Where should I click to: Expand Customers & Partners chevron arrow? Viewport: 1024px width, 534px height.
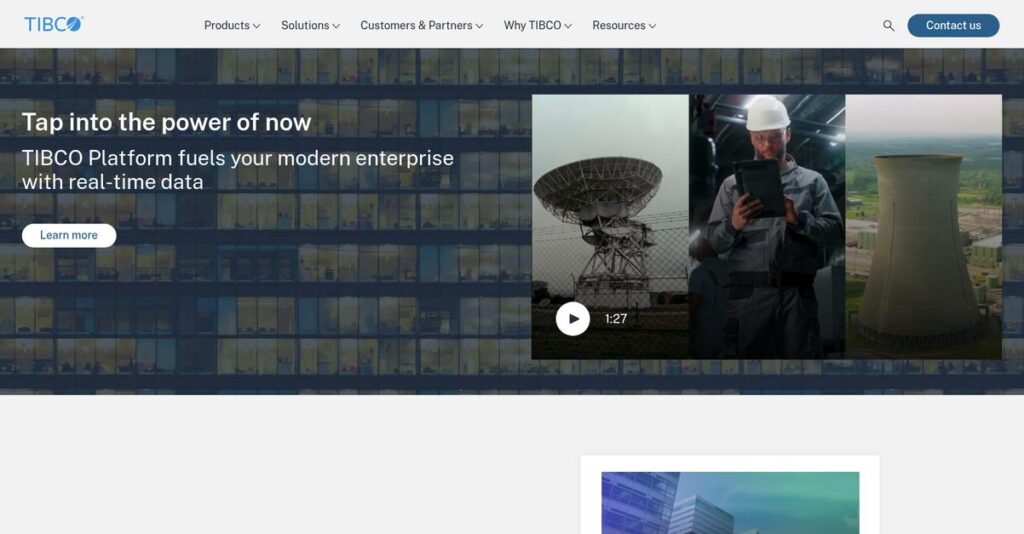point(479,26)
